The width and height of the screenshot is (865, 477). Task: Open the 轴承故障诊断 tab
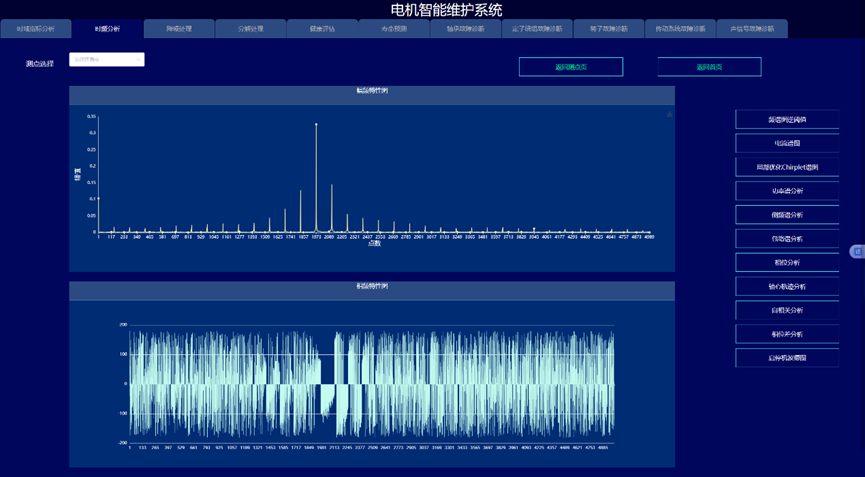point(465,29)
